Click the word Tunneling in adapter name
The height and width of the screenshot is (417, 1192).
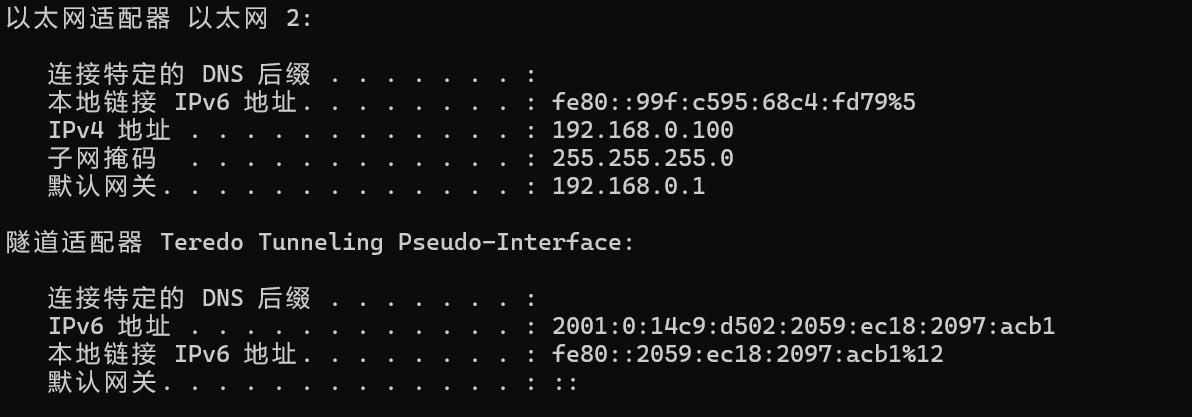click(x=320, y=242)
